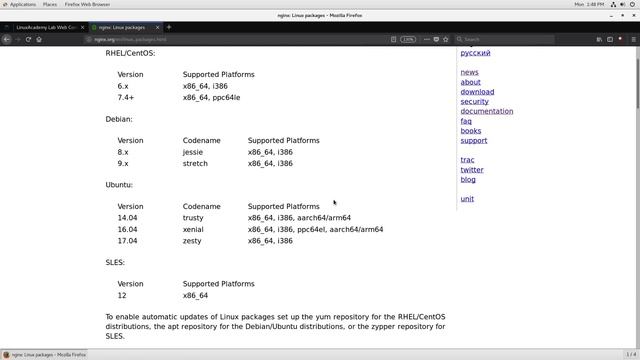Viewport: 640px width, 360px height.
Task: Click the RHEL '6.x' version cell
Action: (x=123, y=86)
